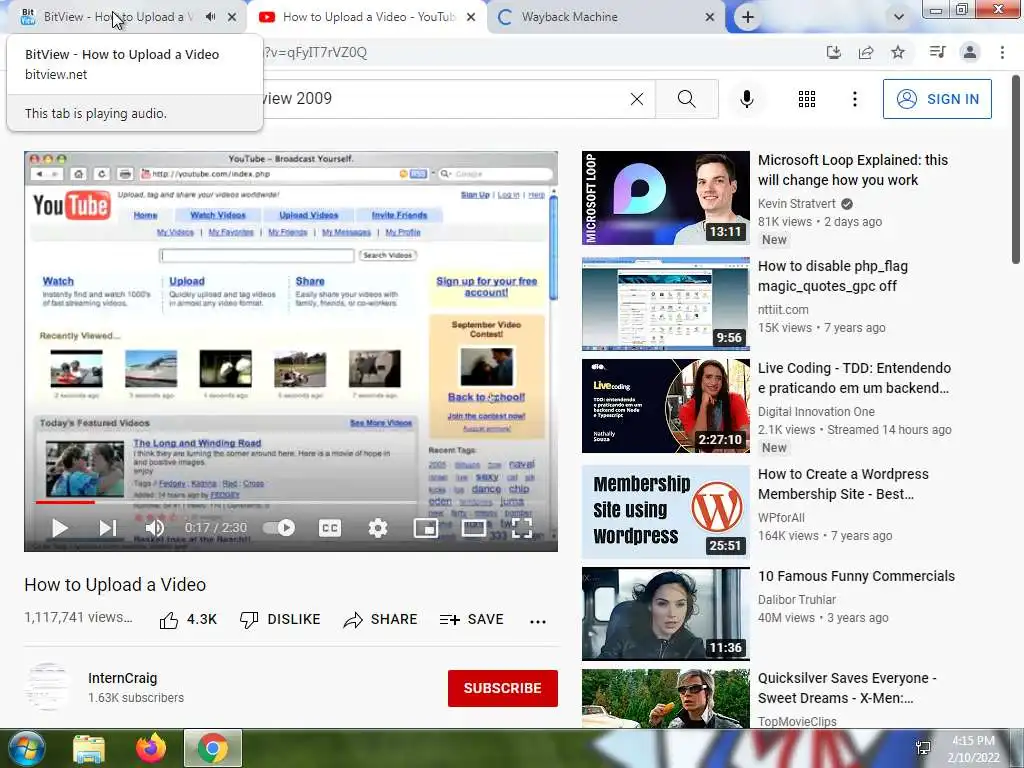1024x768 pixels.
Task: Open Quicksilver Saves Everyone video title
Action: [847, 688]
